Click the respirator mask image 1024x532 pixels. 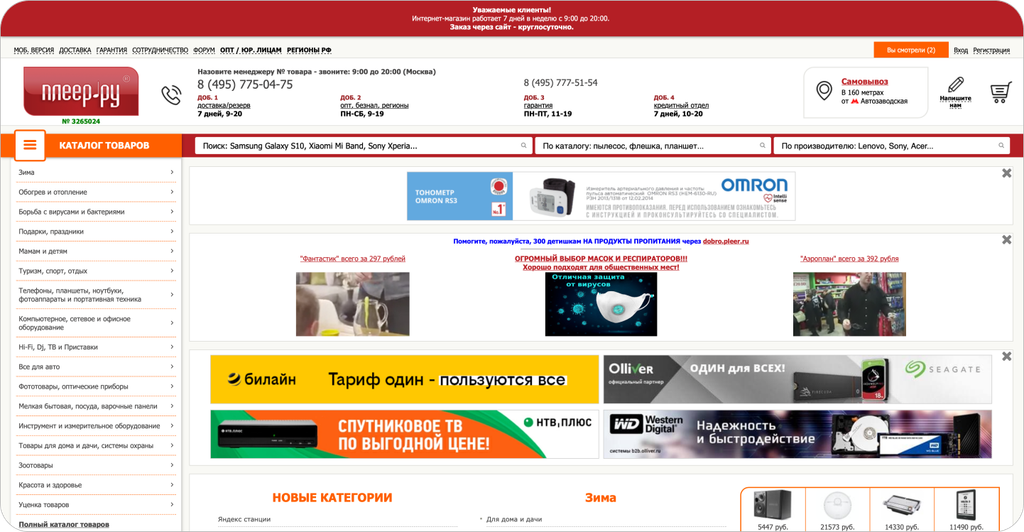tap(601, 304)
